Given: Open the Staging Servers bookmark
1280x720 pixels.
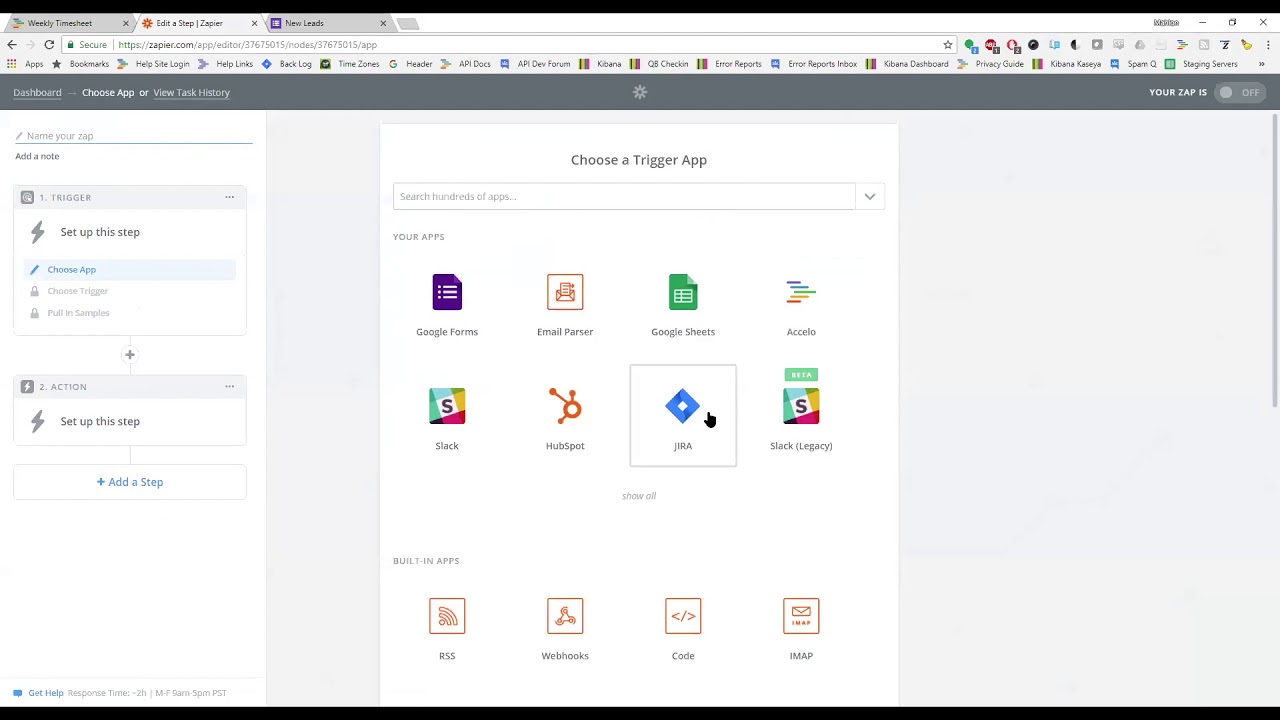Looking at the screenshot, I should tap(1201, 64).
